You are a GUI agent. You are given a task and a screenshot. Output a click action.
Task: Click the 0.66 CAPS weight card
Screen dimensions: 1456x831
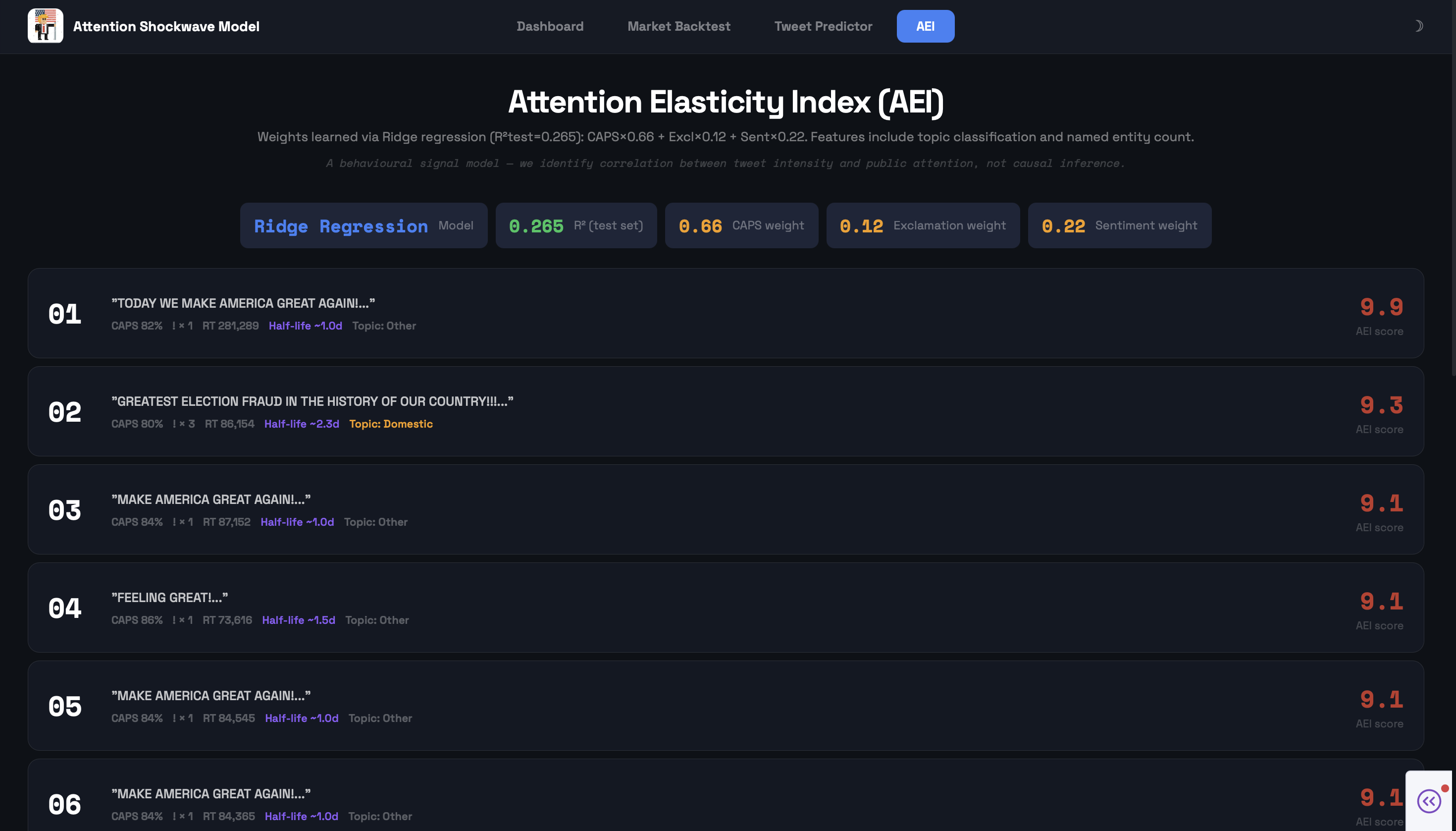(x=741, y=225)
